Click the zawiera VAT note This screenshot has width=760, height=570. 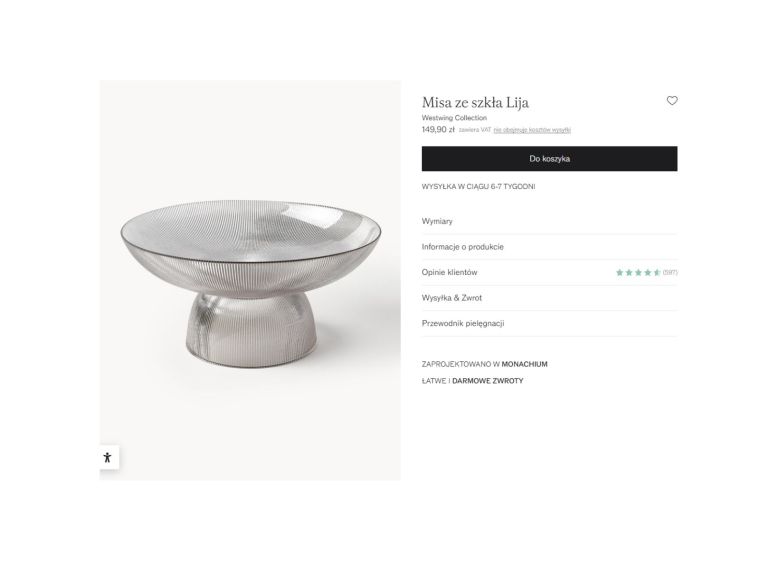[475, 130]
